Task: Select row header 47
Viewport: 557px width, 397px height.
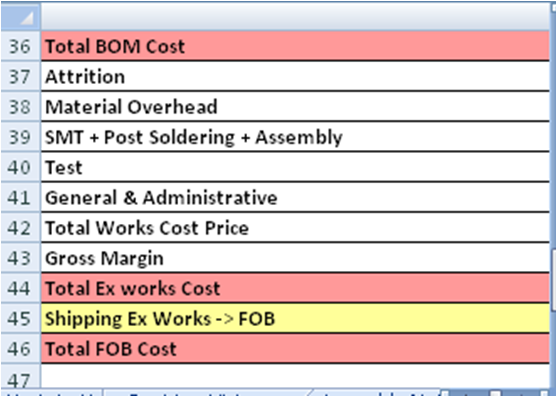Action: point(20,376)
